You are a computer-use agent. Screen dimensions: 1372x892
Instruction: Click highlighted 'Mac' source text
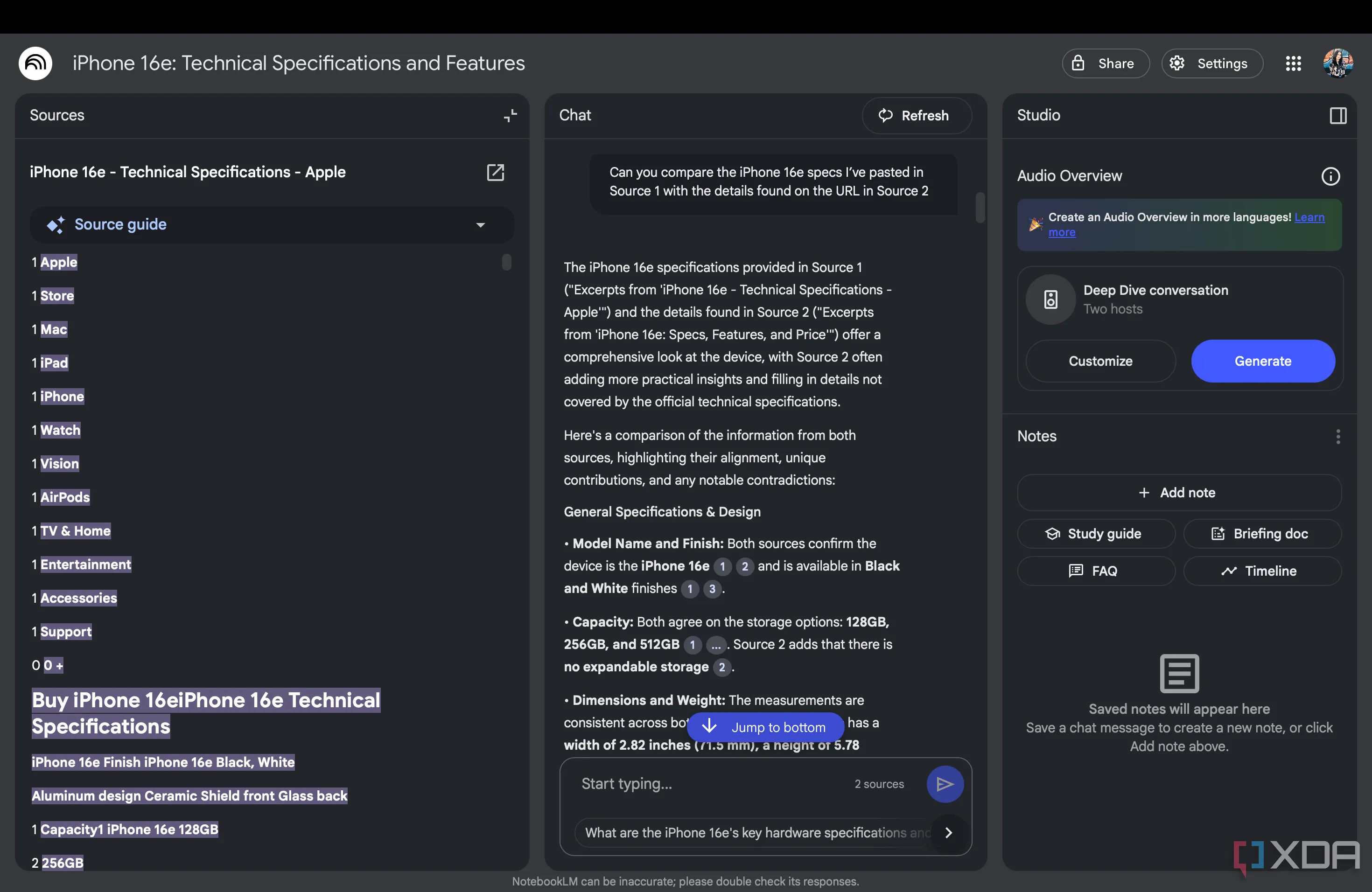(x=54, y=329)
